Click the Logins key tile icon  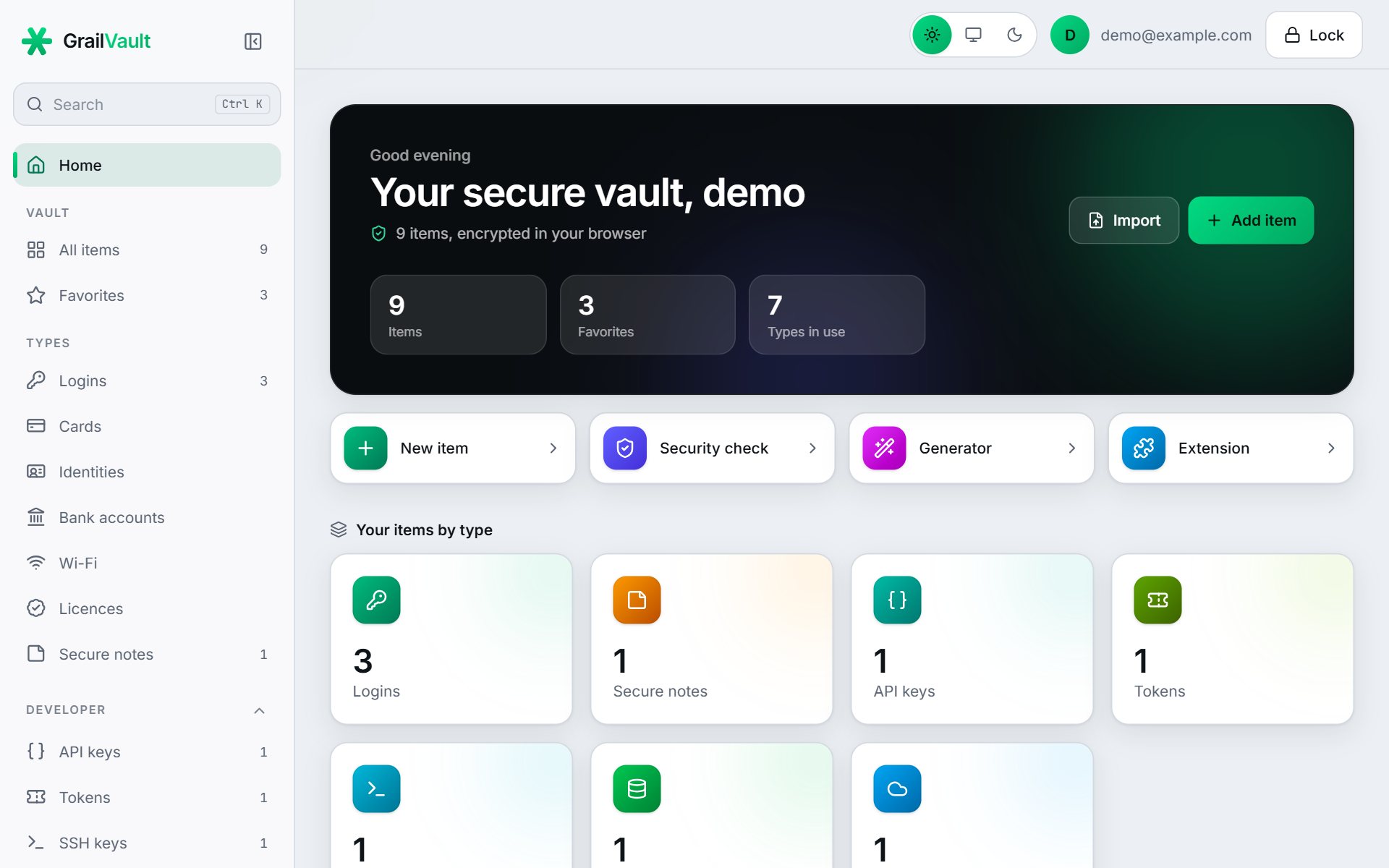point(376,600)
